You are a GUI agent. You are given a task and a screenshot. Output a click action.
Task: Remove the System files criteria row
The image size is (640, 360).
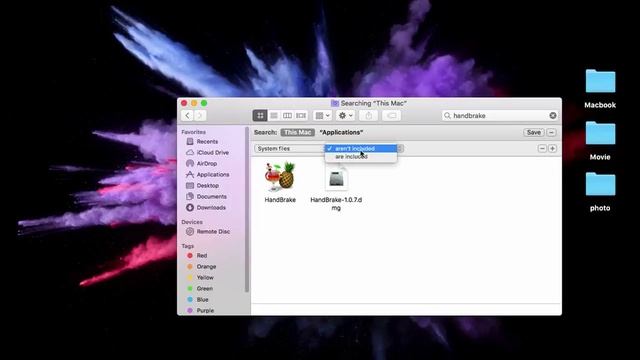pyautogui.click(x=542, y=149)
